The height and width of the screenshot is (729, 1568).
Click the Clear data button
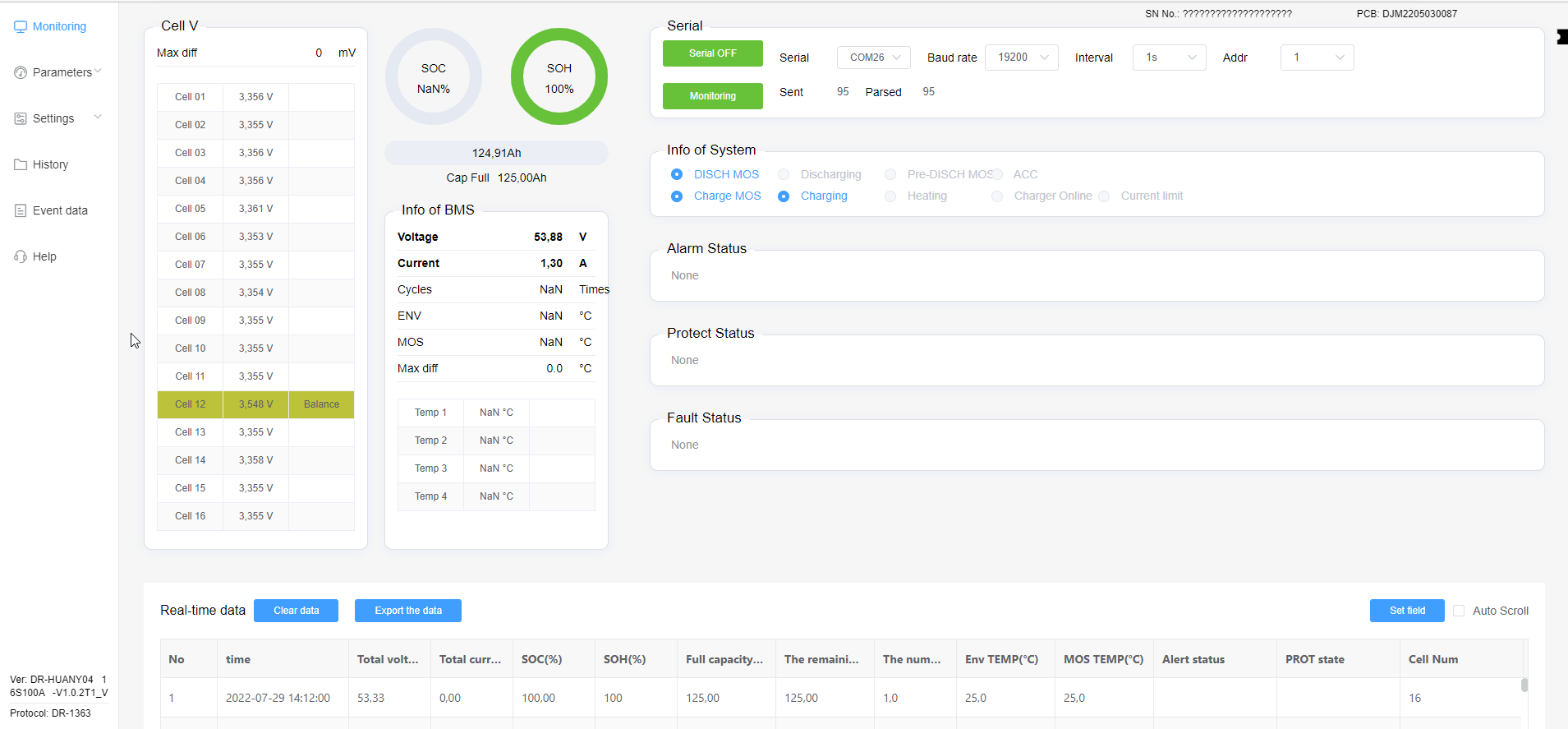(297, 611)
